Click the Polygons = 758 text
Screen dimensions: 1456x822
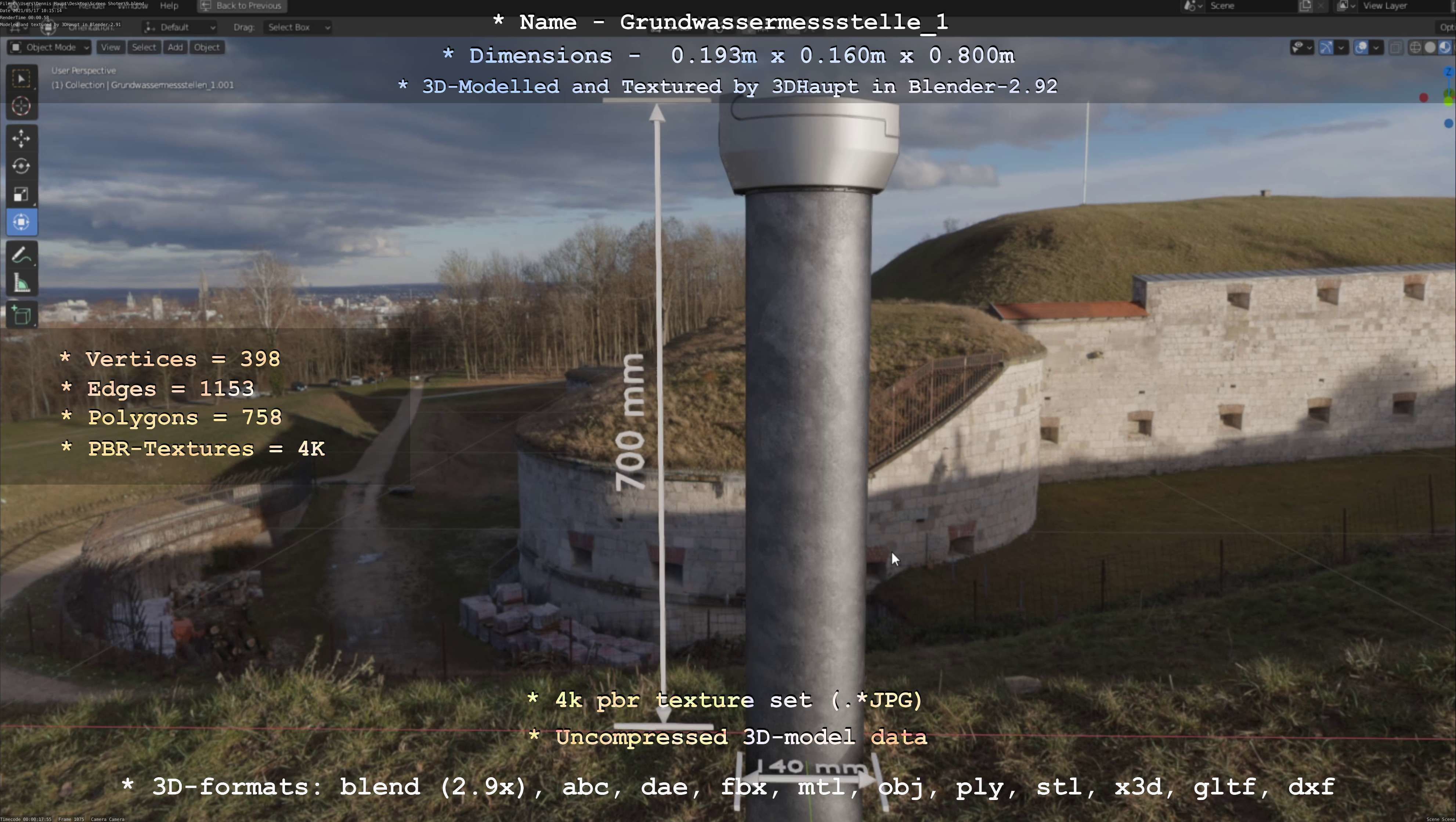click(x=171, y=418)
